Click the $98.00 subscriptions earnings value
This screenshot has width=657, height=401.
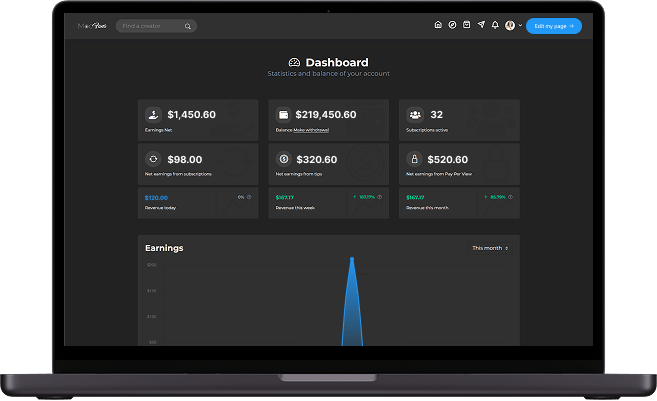pos(185,159)
